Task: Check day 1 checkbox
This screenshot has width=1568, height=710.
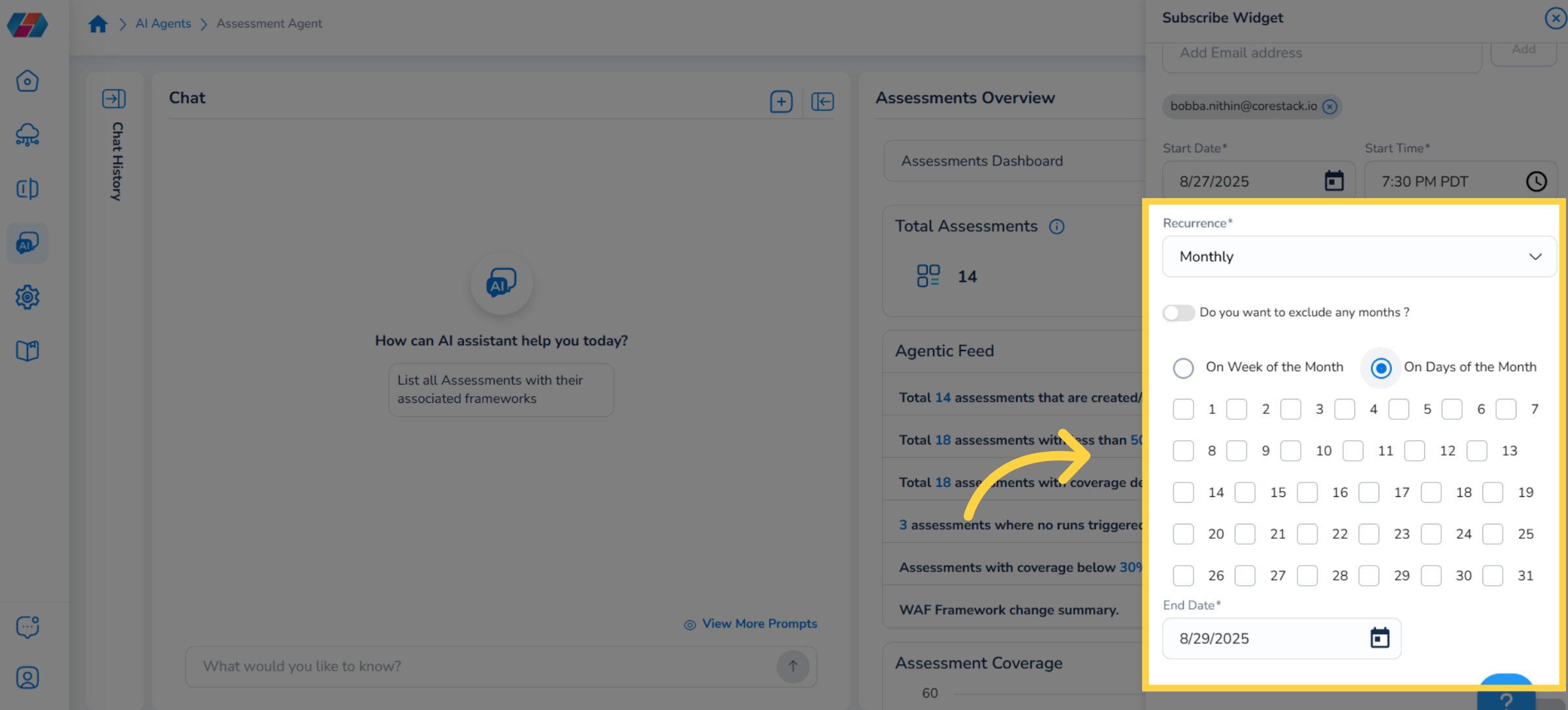Action: 1183,409
